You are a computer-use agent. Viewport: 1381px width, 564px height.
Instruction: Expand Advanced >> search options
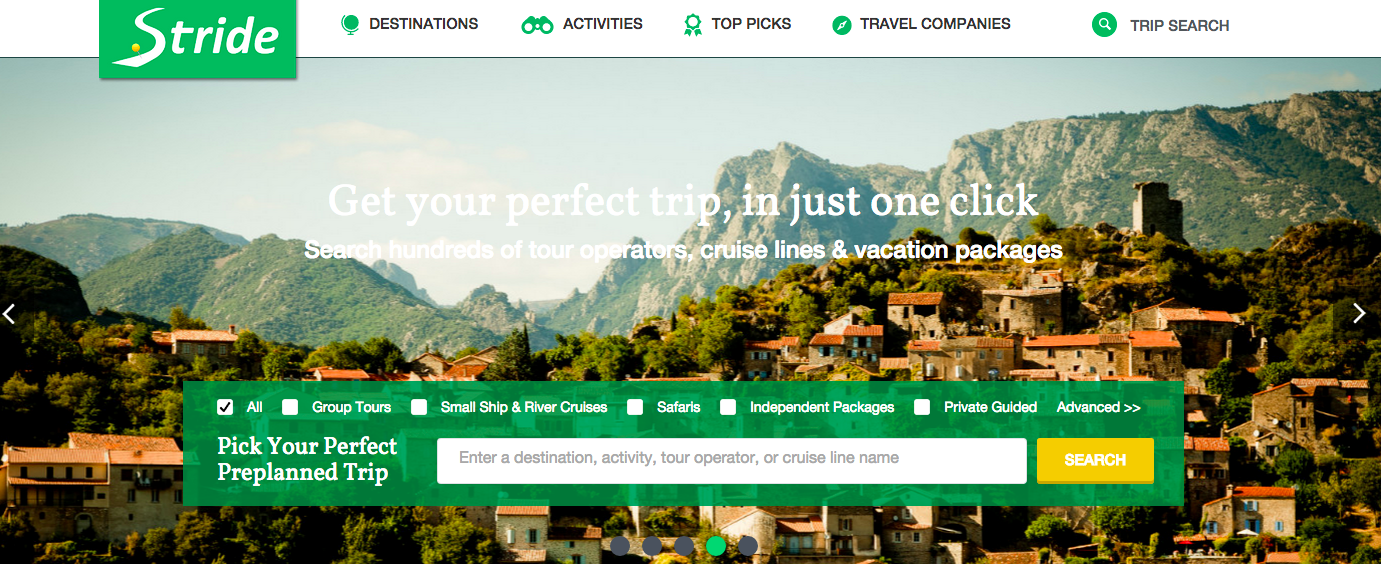(1098, 407)
